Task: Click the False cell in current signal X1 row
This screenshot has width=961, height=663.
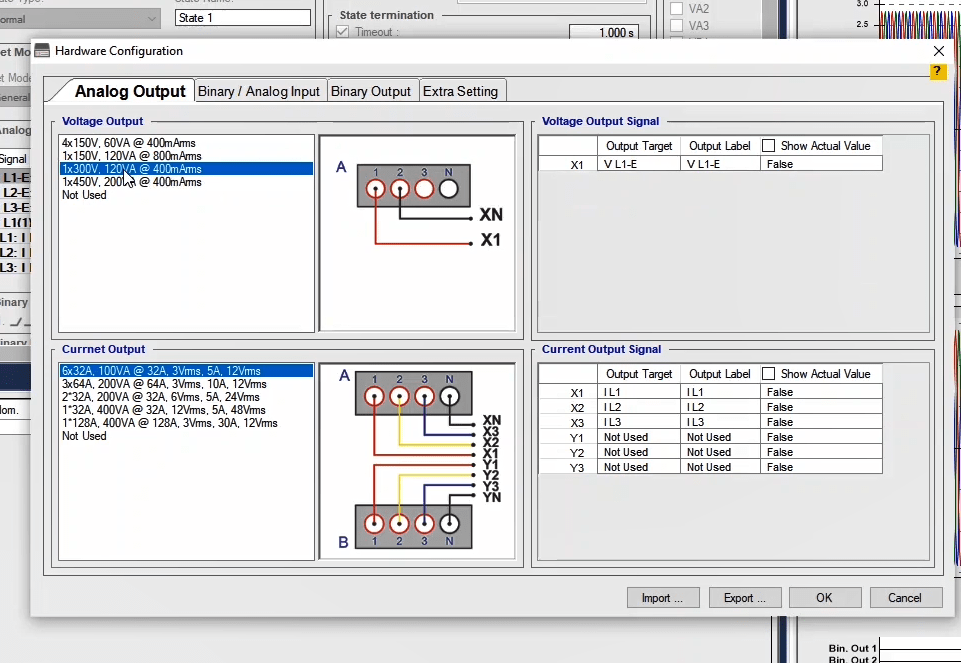Action: 821,392
